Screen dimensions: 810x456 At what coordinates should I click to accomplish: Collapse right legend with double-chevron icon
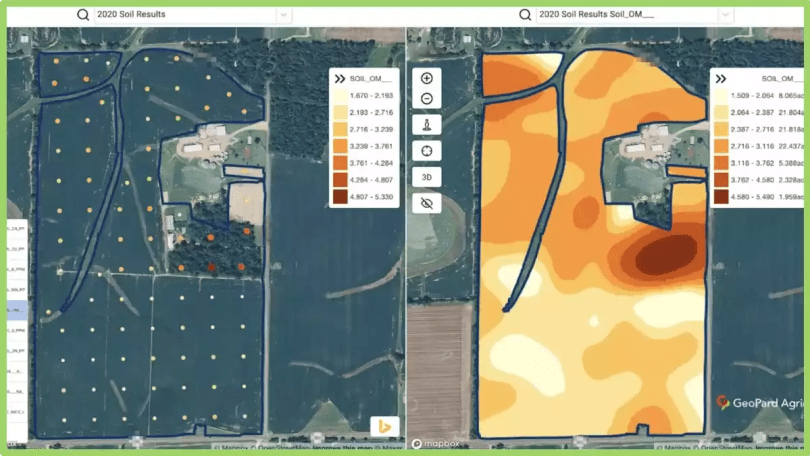(x=721, y=78)
